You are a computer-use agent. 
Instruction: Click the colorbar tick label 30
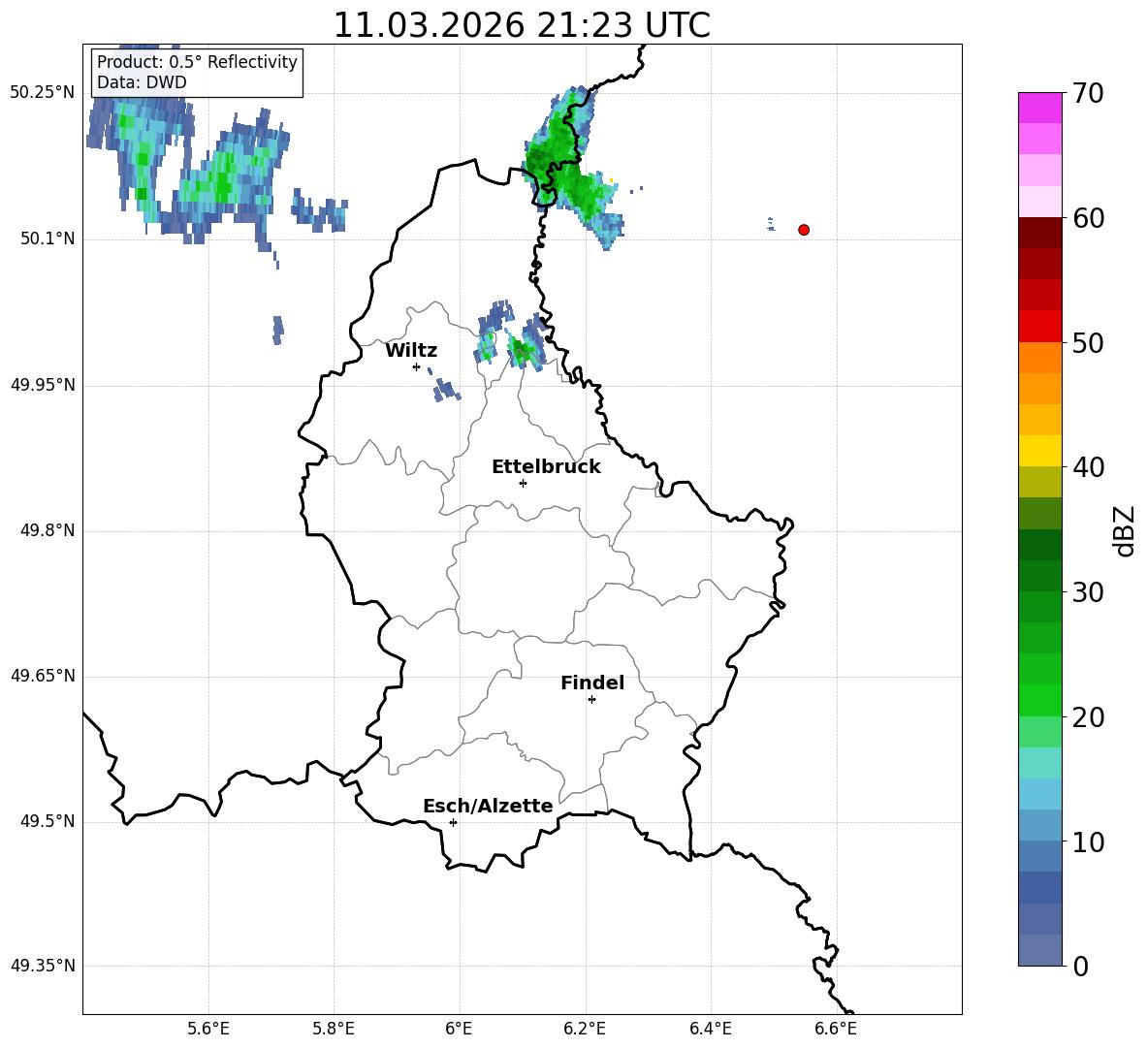click(1088, 592)
